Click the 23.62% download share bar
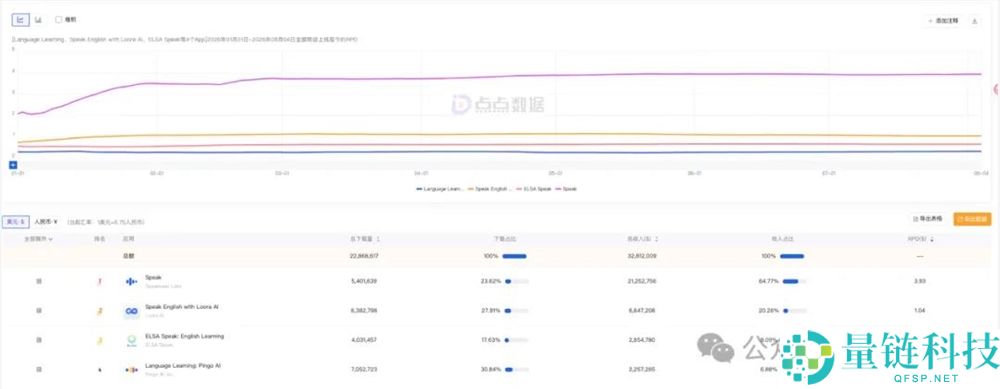 516,281
